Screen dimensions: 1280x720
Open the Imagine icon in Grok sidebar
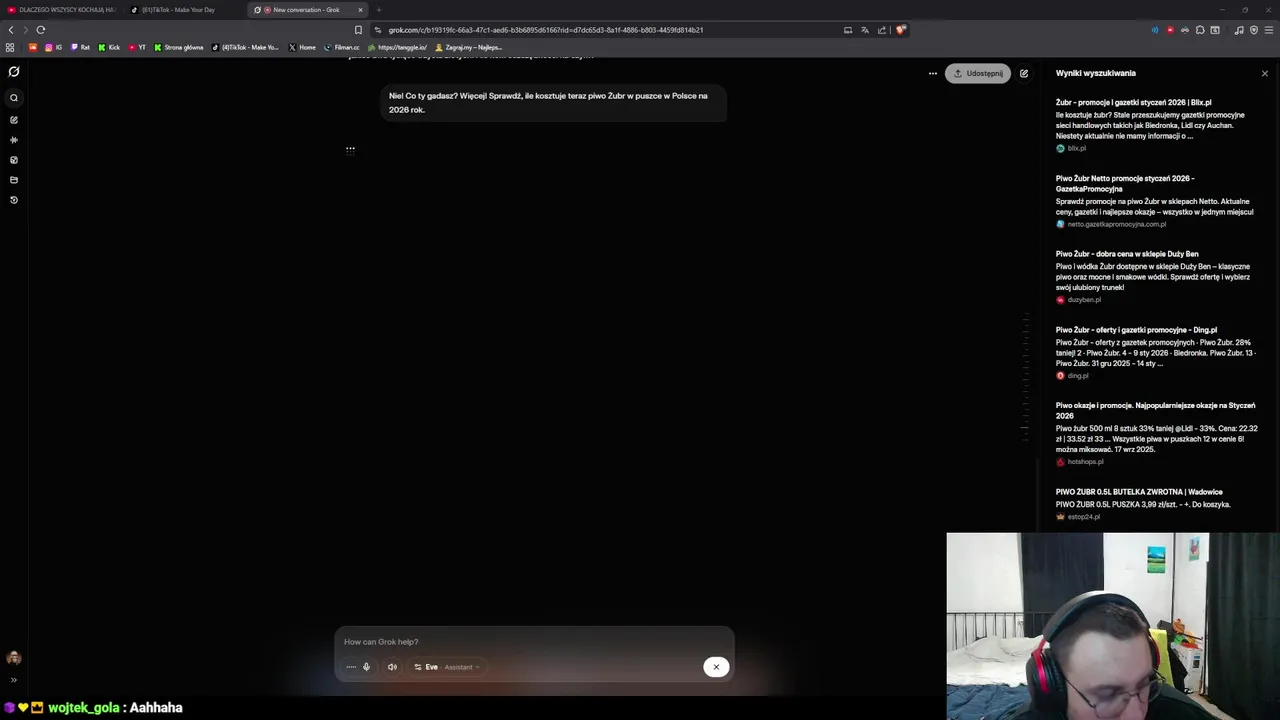tap(14, 160)
